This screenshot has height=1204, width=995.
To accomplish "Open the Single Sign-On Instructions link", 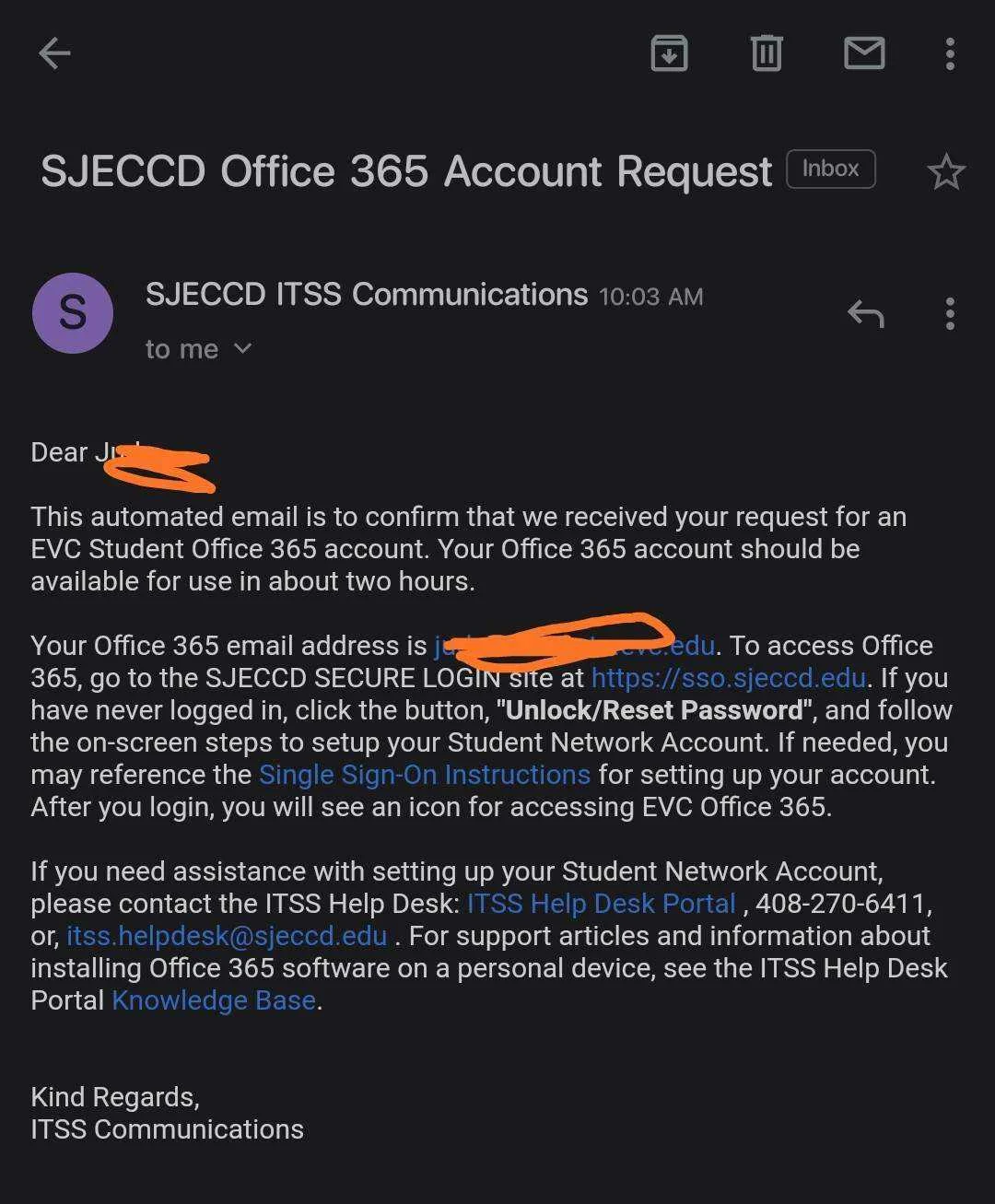I will 425,775.
